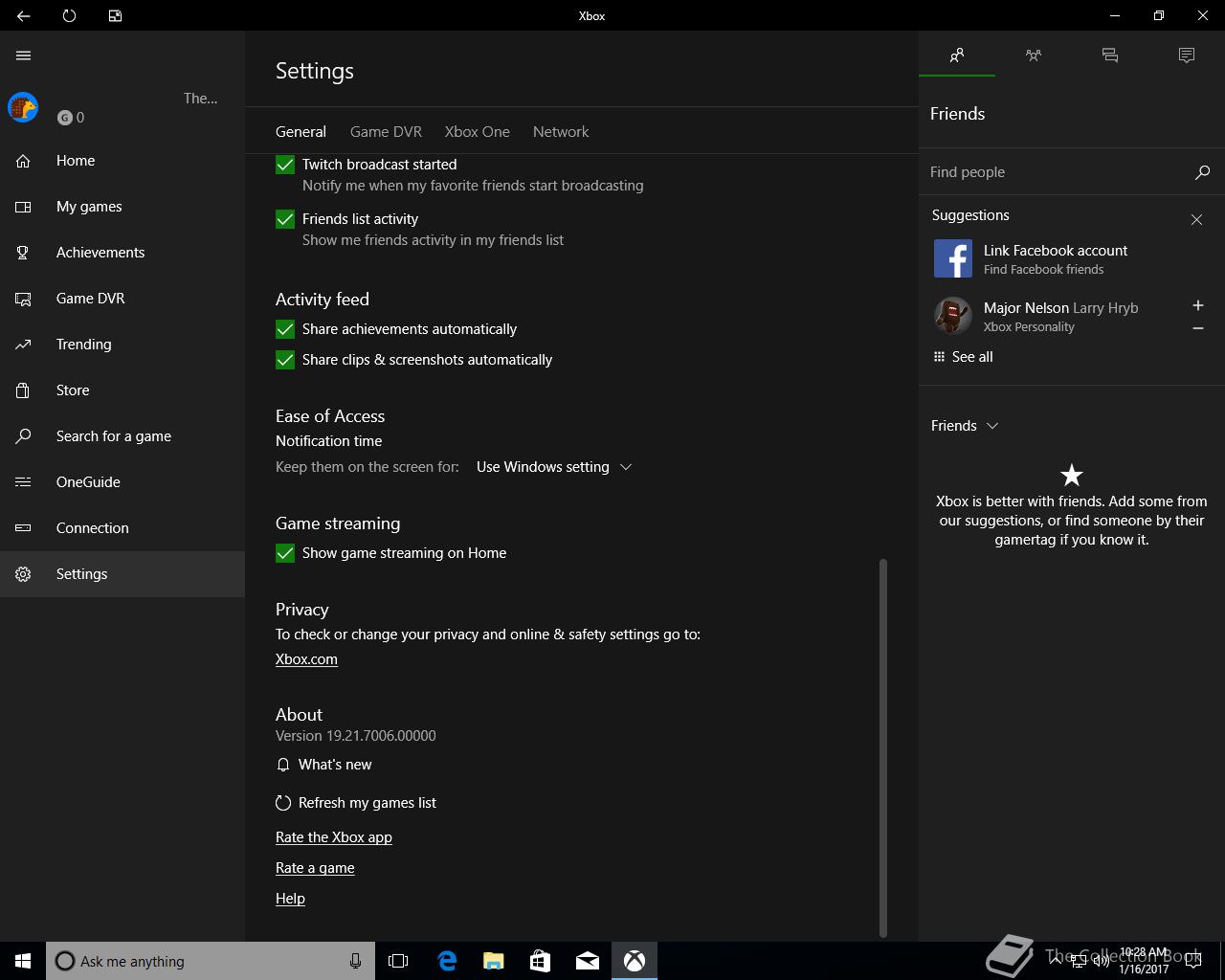The height and width of the screenshot is (980, 1225).
Task: Toggle Share achievements automatically checkbox
Action: coord(285,329)
